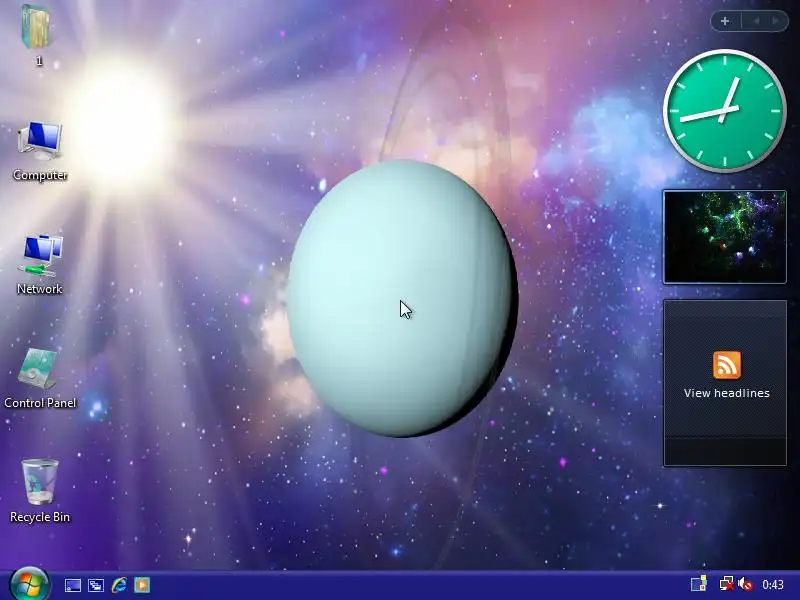This screenshot has height=600, width=800.
Task: Launch Windows Media Player from quick launch
Action: pyautogui.click(x=142, y=585)
